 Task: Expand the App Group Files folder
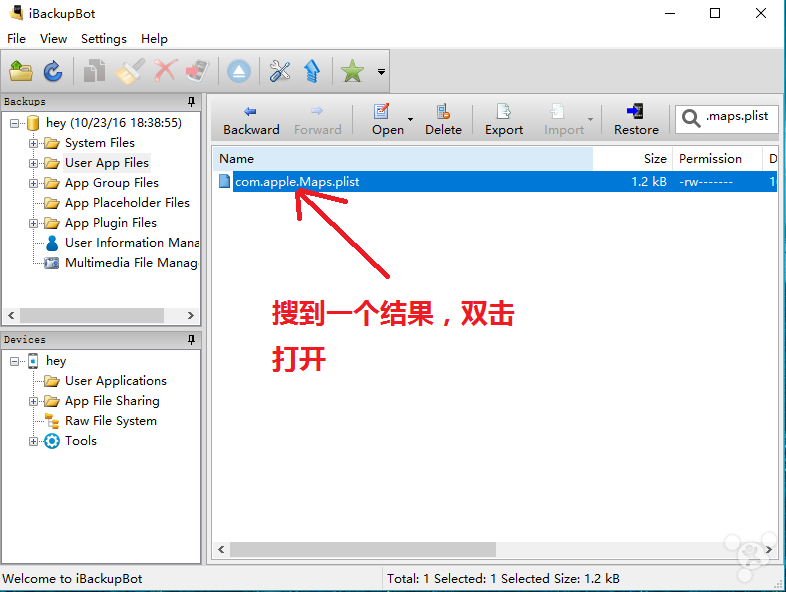[x=33, y=183]
